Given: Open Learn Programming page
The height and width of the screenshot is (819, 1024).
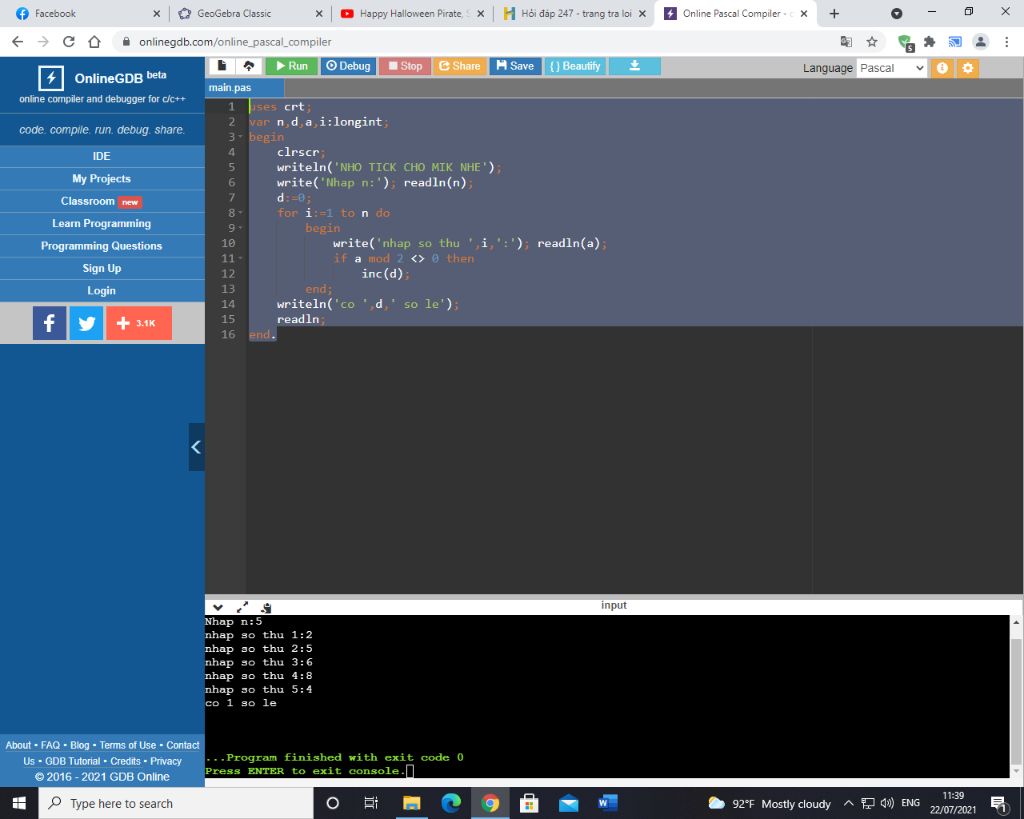Looking at the screenshot, I should pyautogui.click(x=102, y=223).
